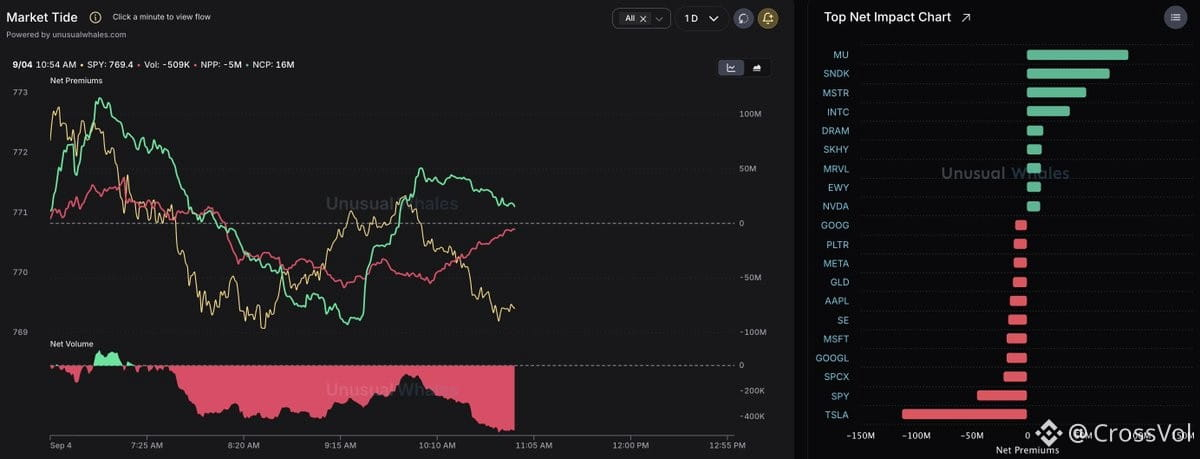The width and height of the screenshot is (1200, 459).
Task: Select the TSLA ticker label
Action: pyautogui.click(x=836, y=414)
